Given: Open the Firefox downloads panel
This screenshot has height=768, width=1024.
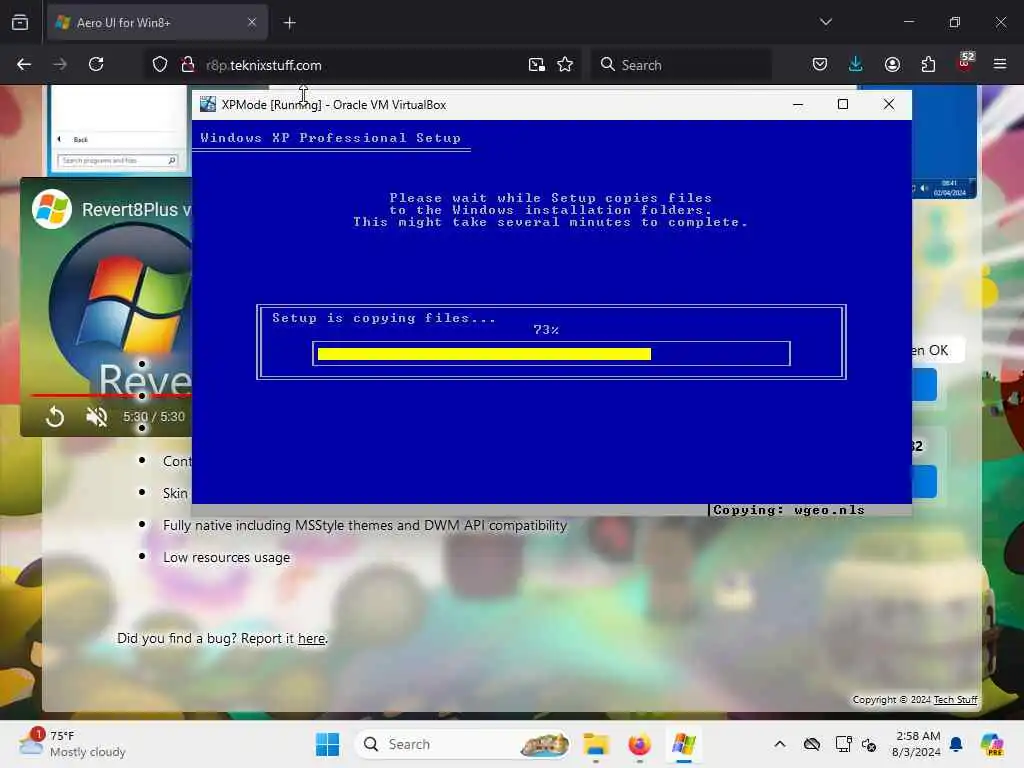Looking at the screenshot, I should click(856, 64).
